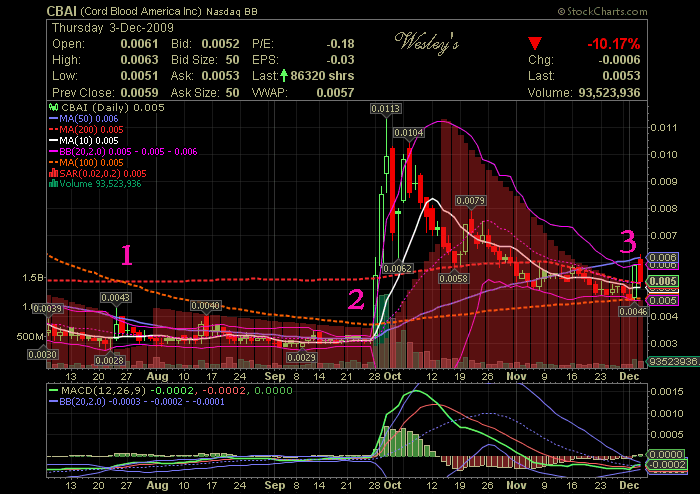
Task: Click the 0.0079 price label on chart
Action: point(471,201)
